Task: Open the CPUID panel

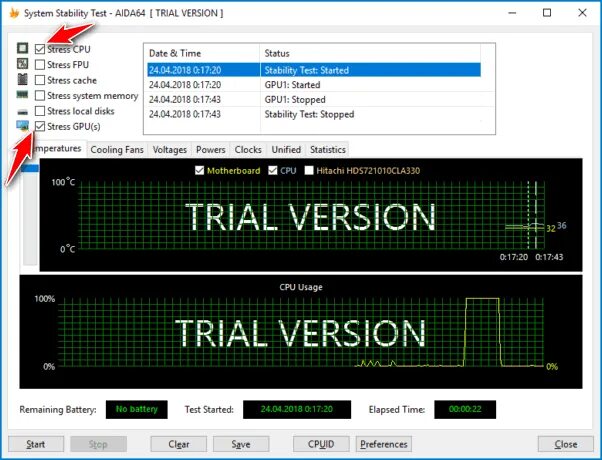Action: [321, 444]
